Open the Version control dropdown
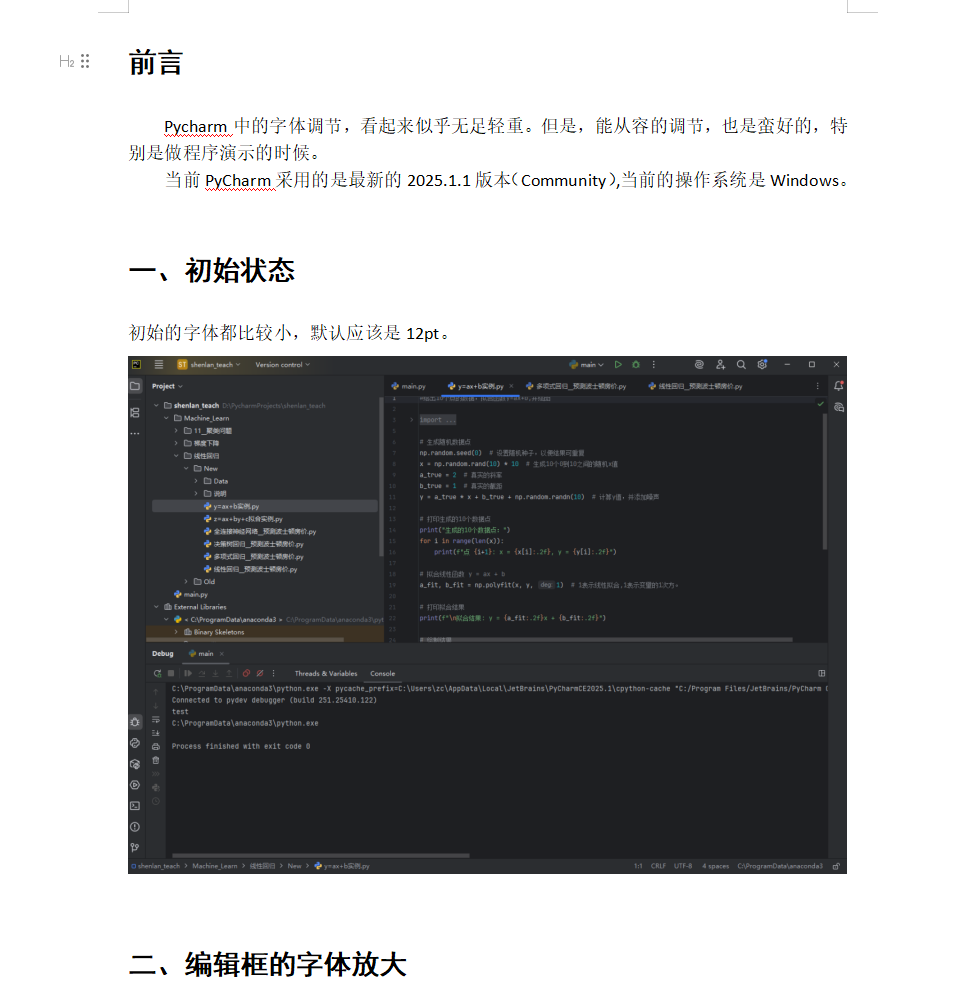973x1005 pixels. click(282, 365)
